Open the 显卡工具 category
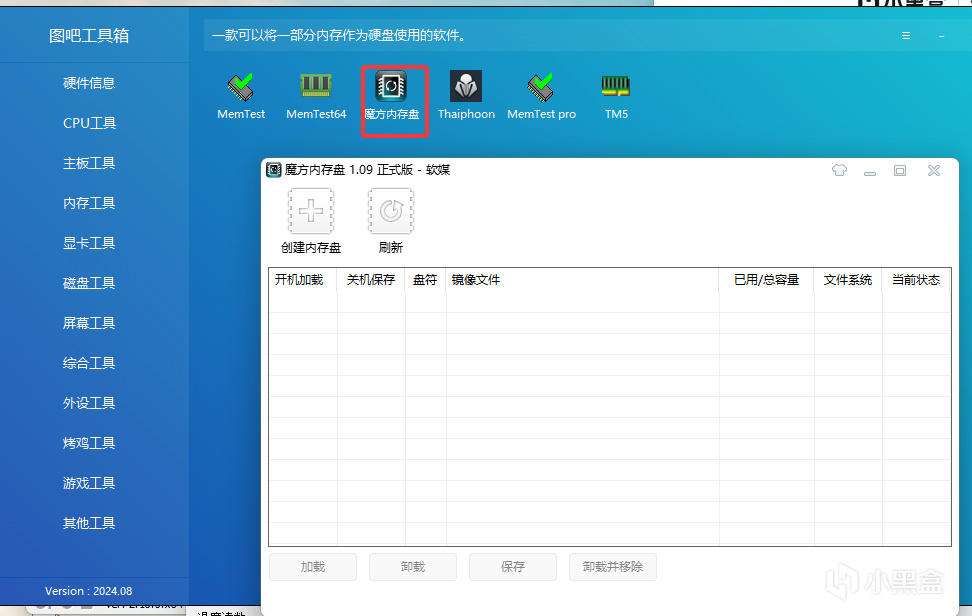 89,243
